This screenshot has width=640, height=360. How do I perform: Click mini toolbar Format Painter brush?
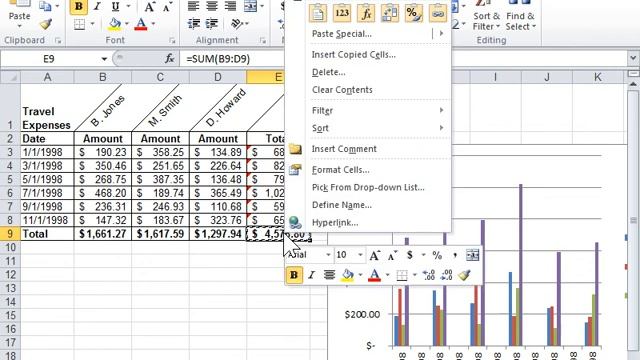464,275
